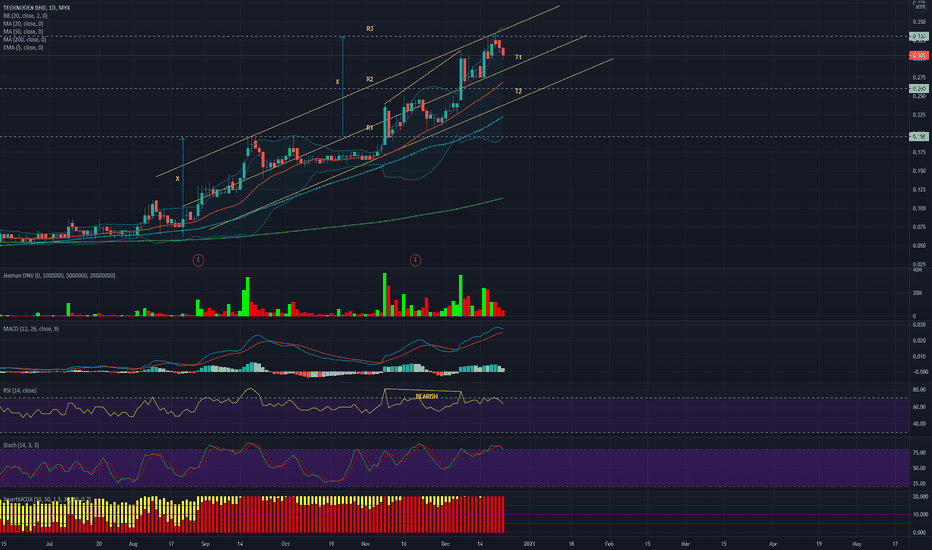This screenshot has width=932, height=550.
Task: Click the SmartMCDX indicator label
Action: click(x=47, y=499)
